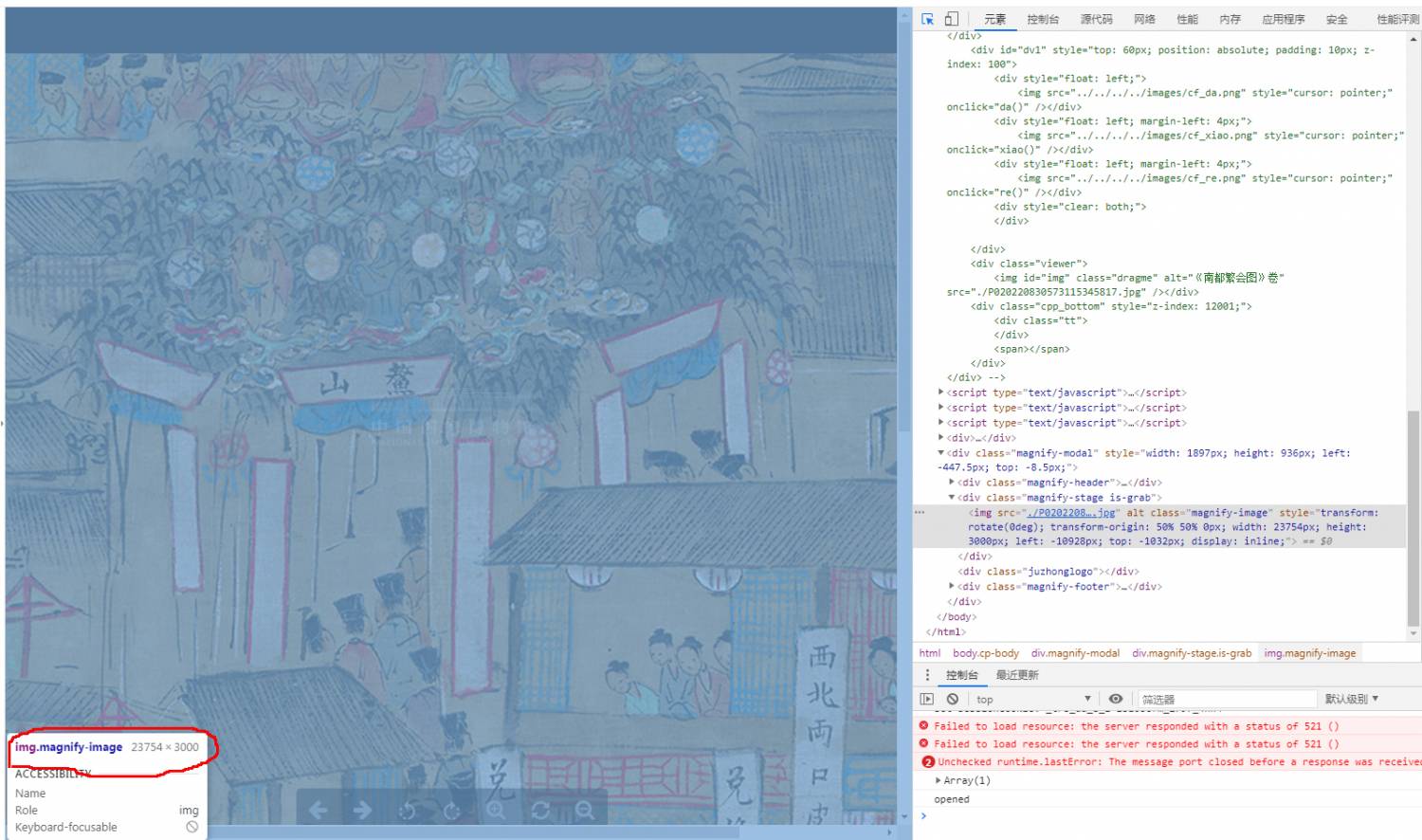Click the console prompt input line

point(1172,816)
